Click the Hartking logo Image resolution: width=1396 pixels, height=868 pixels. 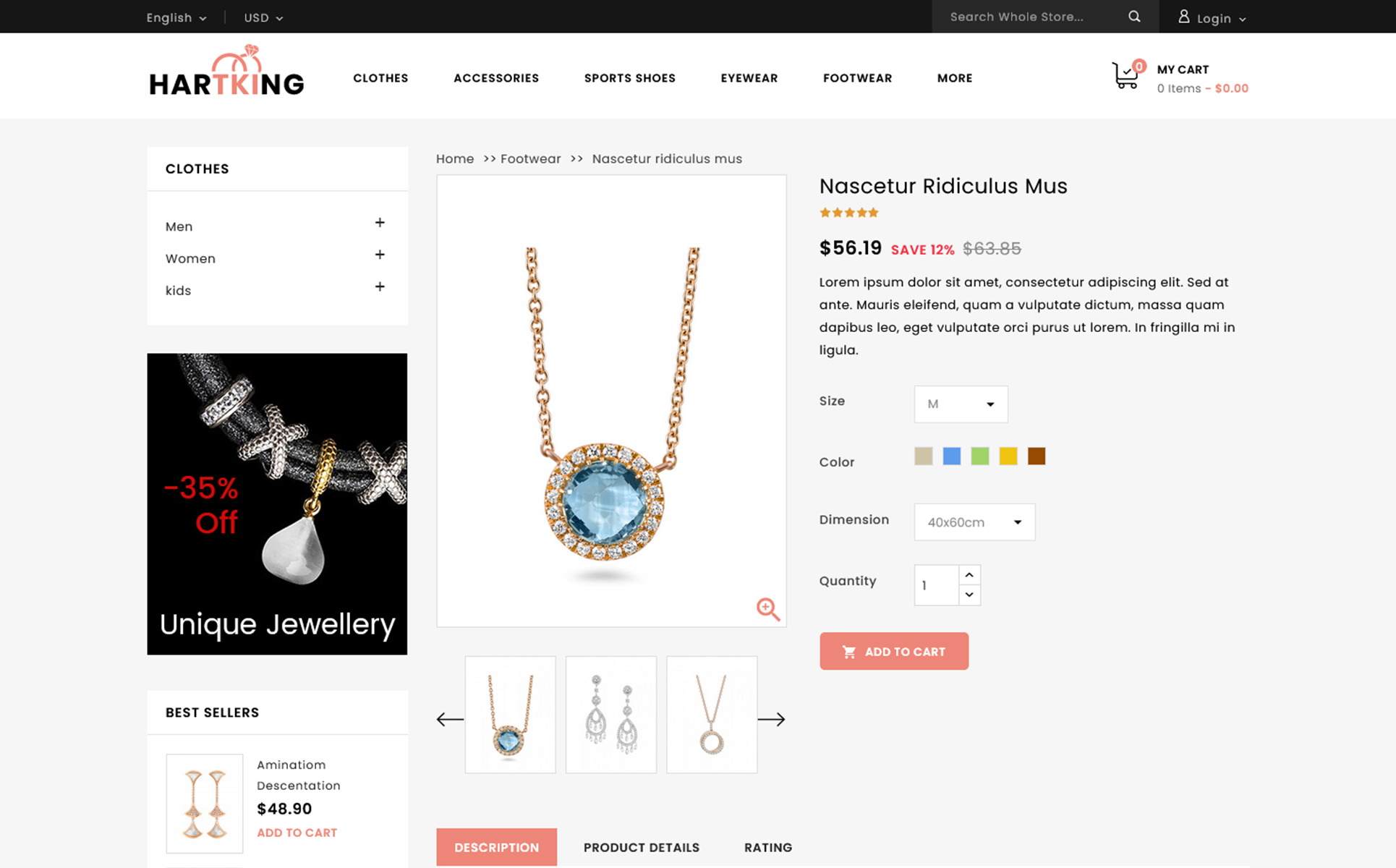pyautogui.click(x=226, y=71)
